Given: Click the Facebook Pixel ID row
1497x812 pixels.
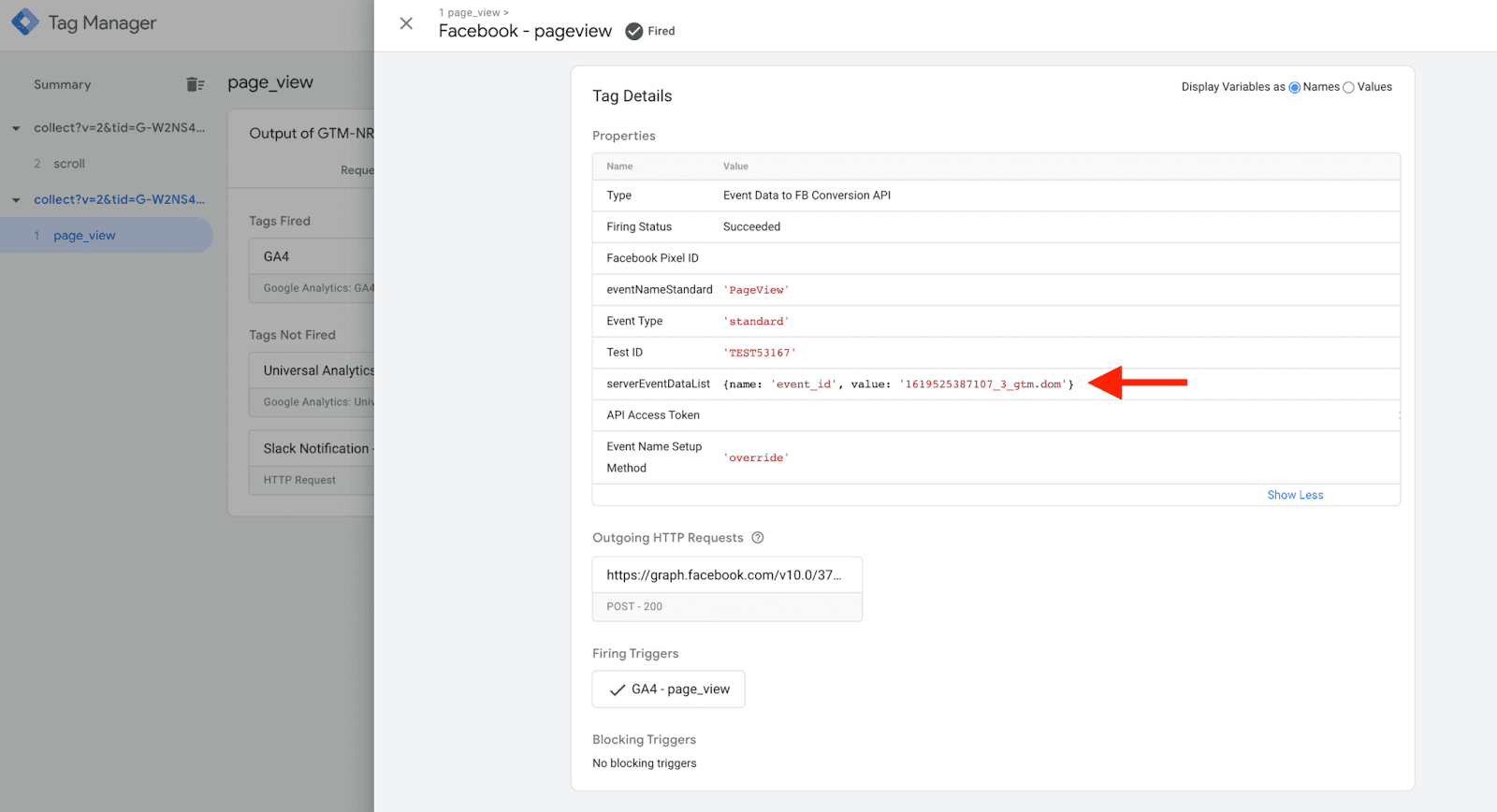Looking at the screenshot, I should [x=996, y=258].
